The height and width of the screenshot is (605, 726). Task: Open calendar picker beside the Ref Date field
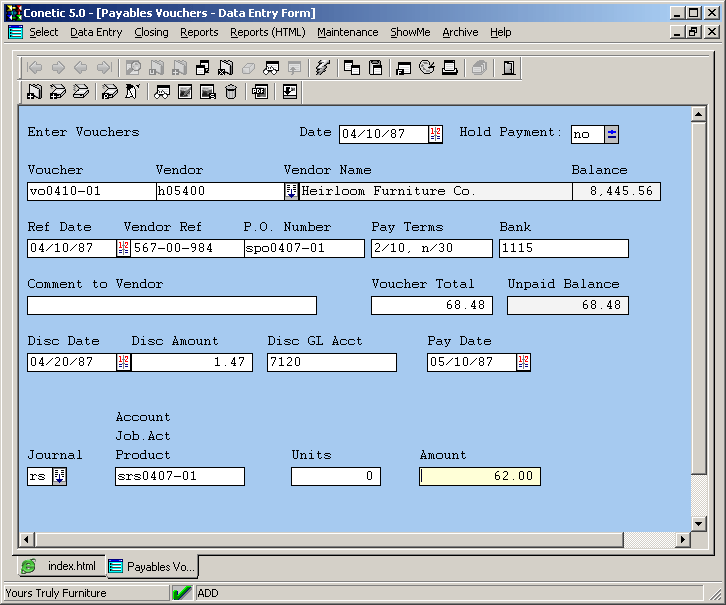point(123,248)
